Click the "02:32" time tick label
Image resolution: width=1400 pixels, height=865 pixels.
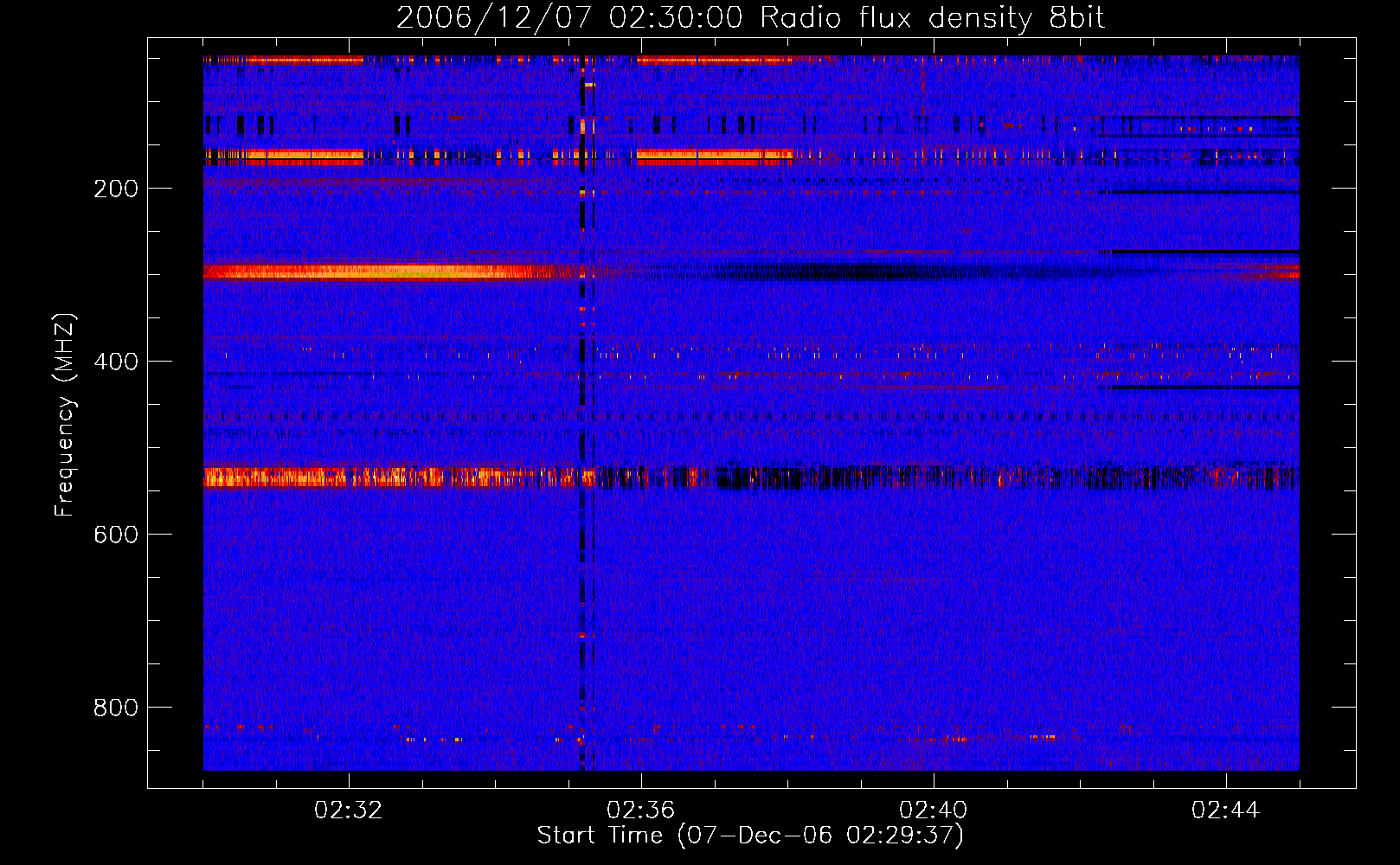coord(348,810)
